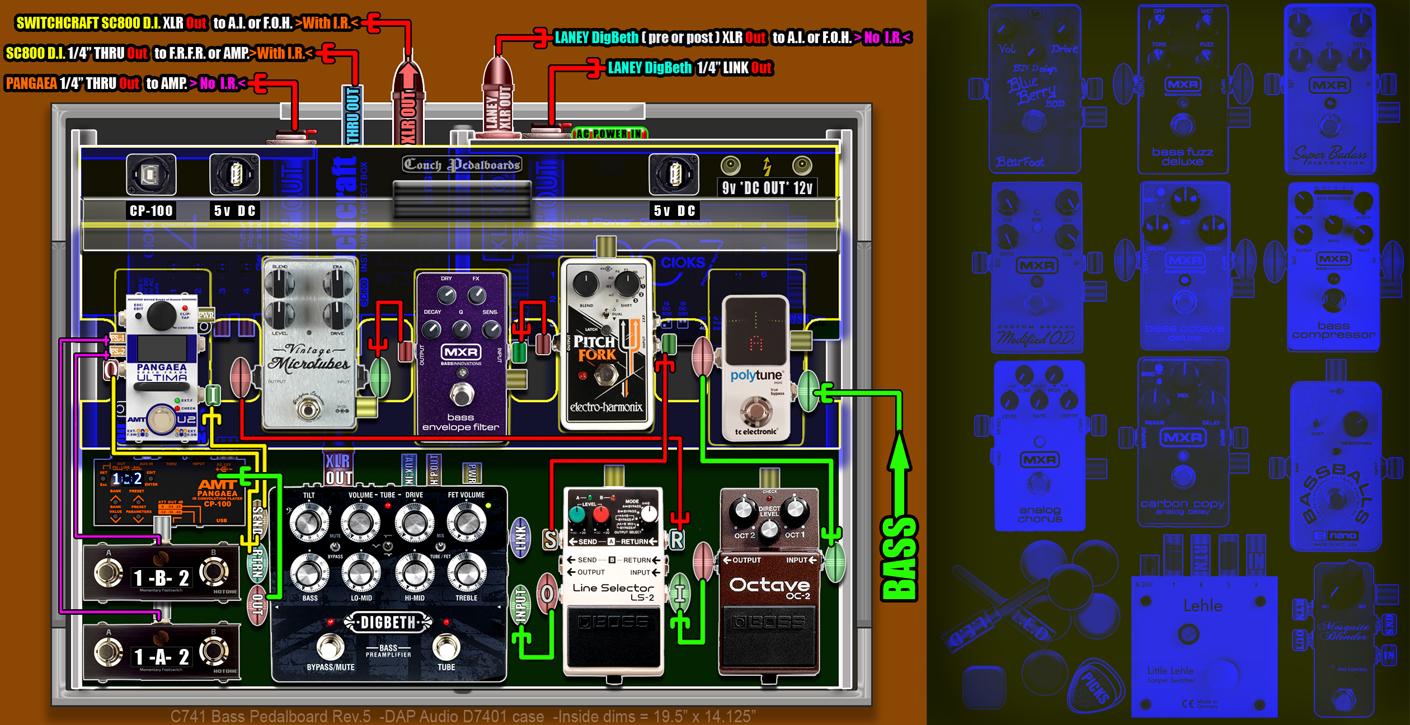Screen dimensions: 1410x725
Task: Adjust the Microtubes Level knob
Action: pyautogui.click(x=281, y=316)
